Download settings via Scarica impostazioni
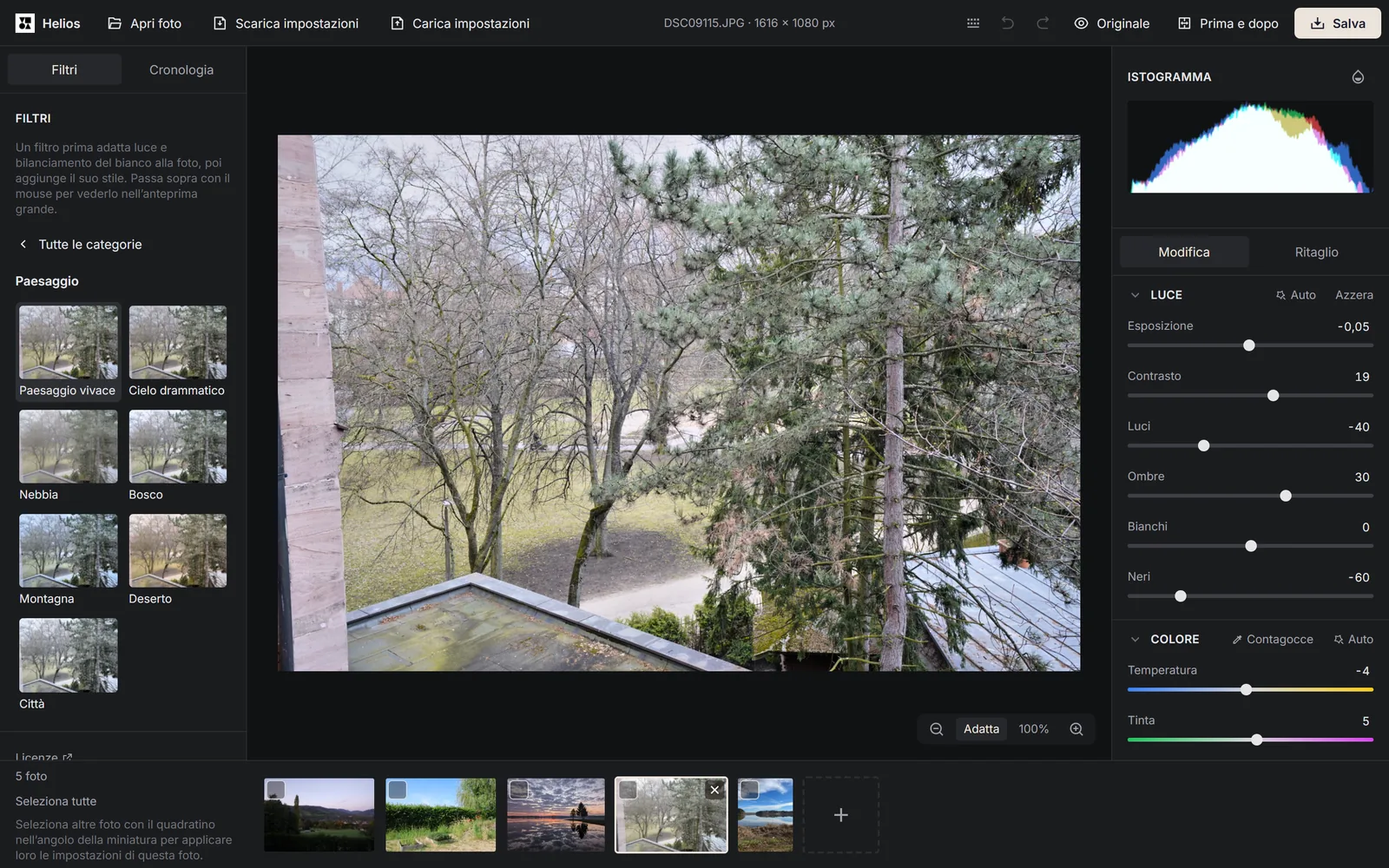Image resolution: width=1389 pixels, height=868 pixels. (286, 23)
